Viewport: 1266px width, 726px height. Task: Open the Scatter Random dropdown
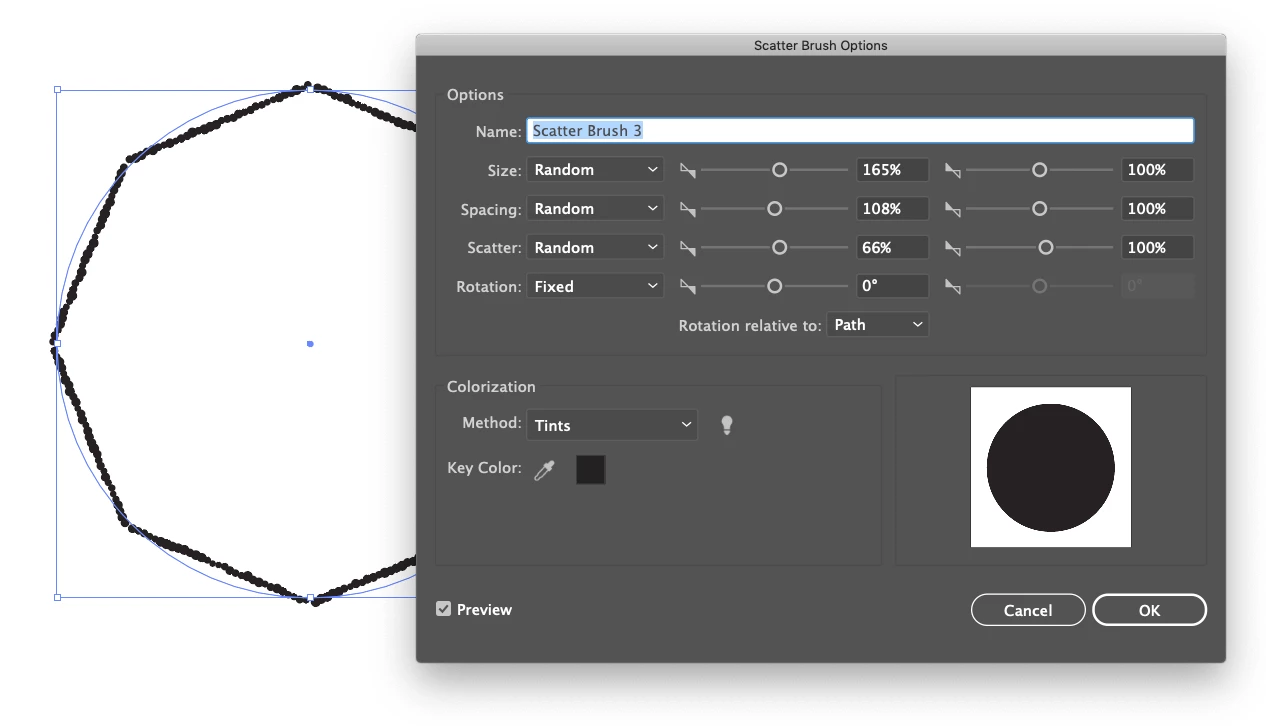(595, 248)
